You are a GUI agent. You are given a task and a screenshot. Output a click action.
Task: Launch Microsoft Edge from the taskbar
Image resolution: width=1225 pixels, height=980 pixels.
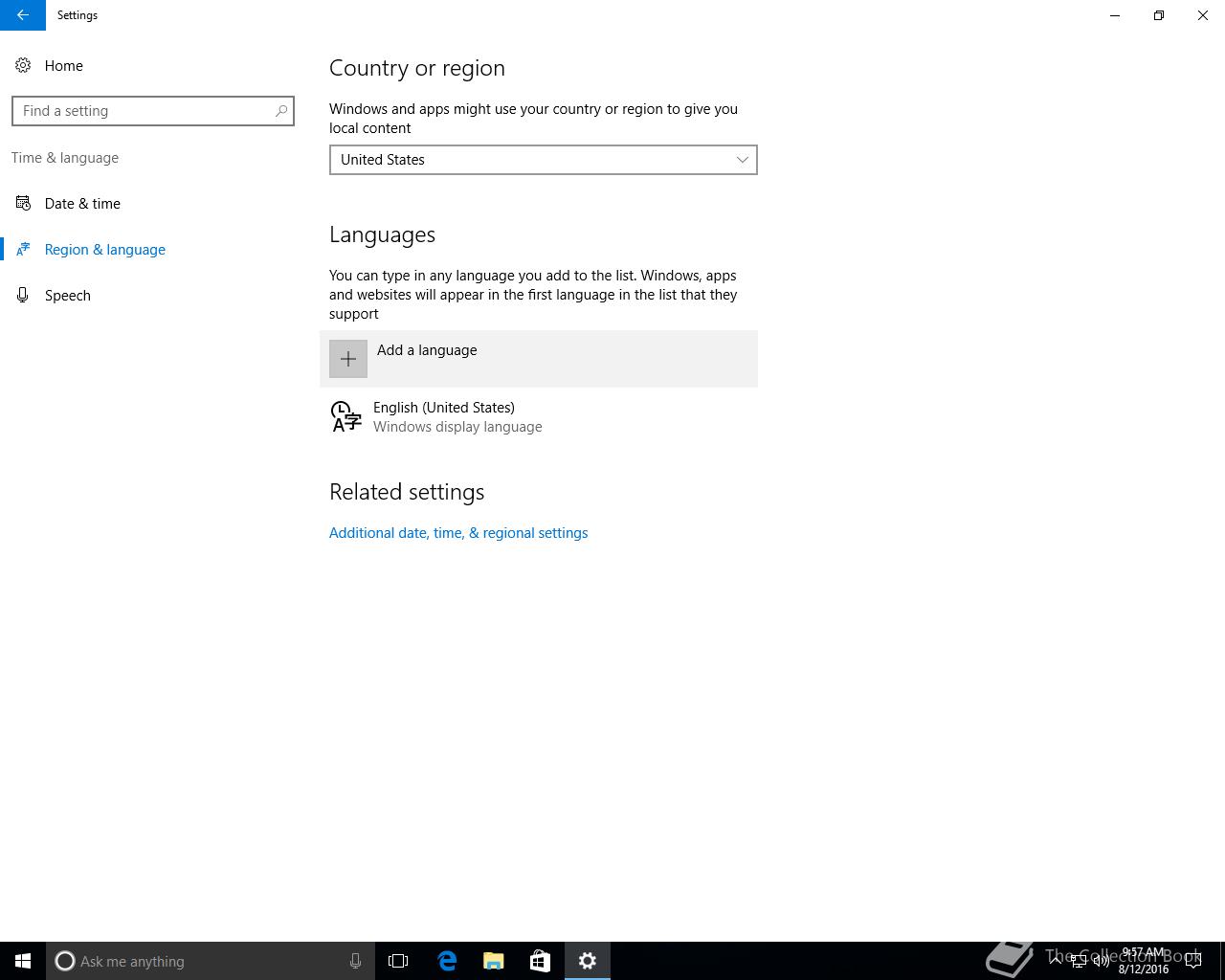pos(447,961)
